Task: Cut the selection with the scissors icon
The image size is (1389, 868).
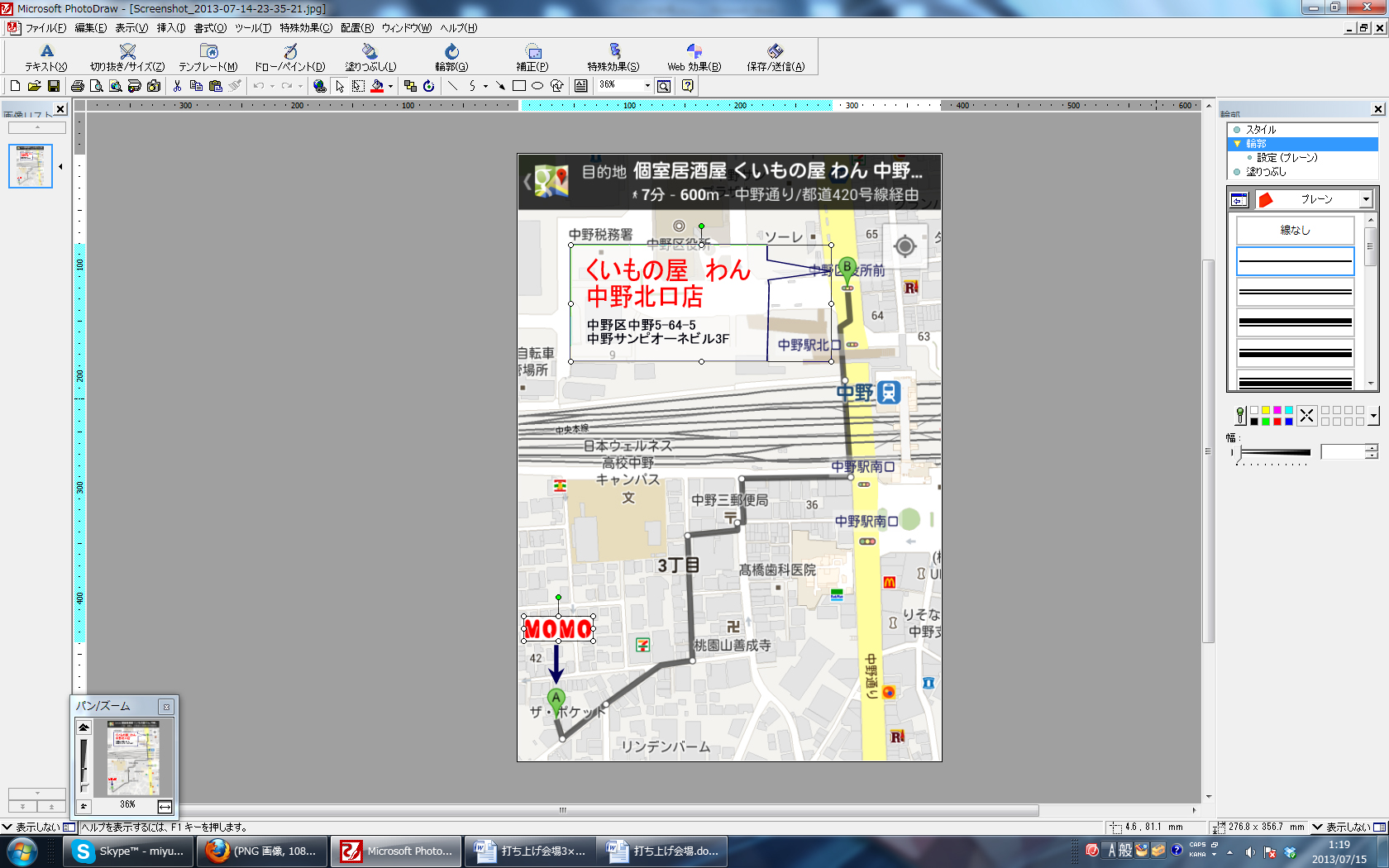Action: pos(177,86)
